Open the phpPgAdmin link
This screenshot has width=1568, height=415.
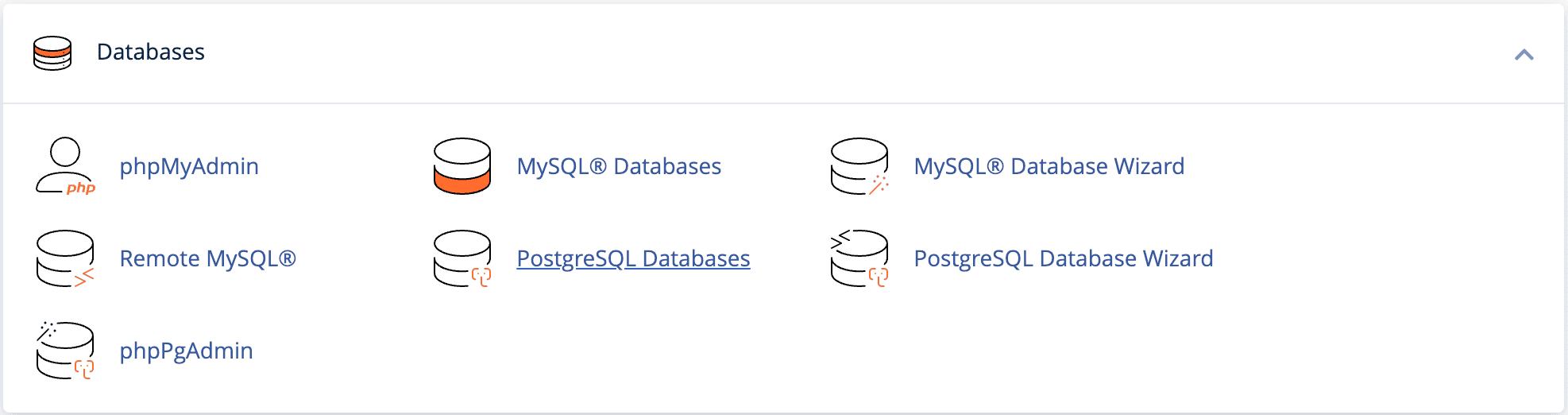point(186,351)
